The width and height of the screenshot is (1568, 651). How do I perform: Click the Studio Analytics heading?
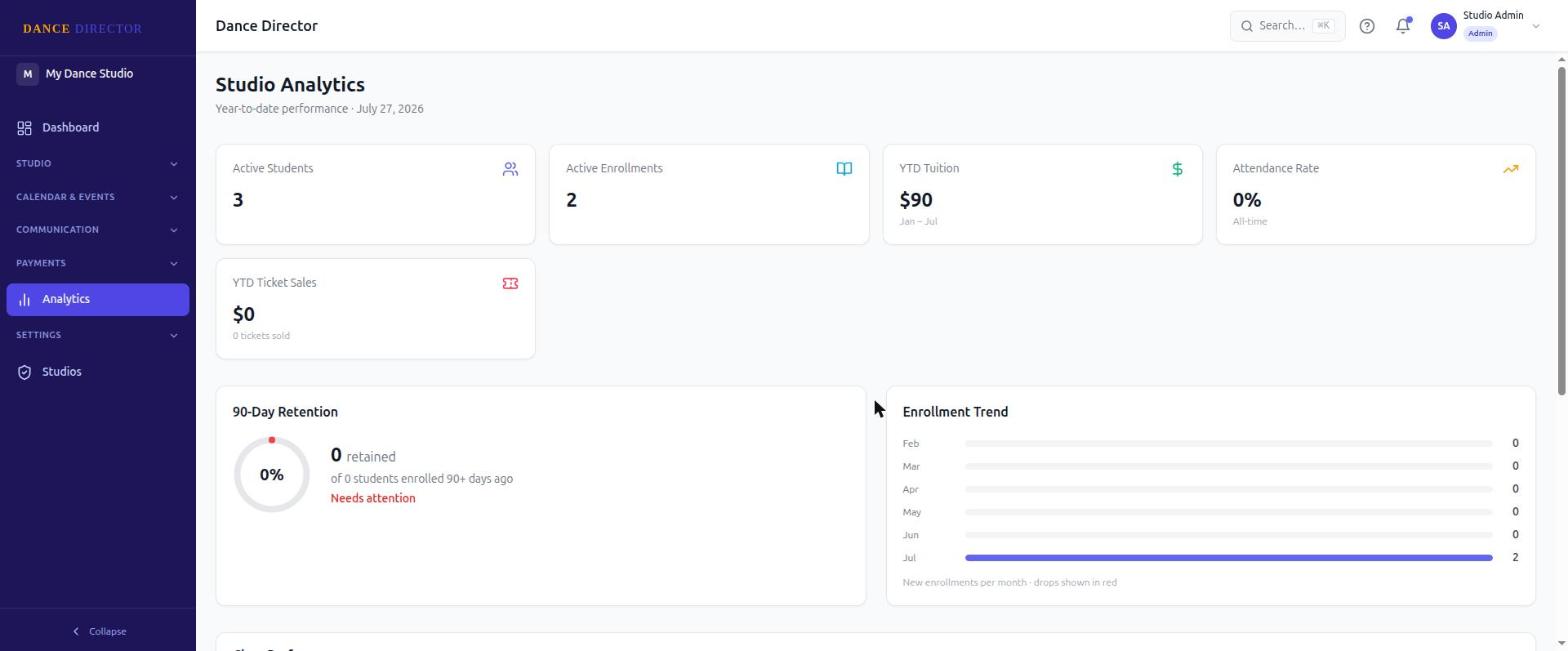tap(290, 85)
